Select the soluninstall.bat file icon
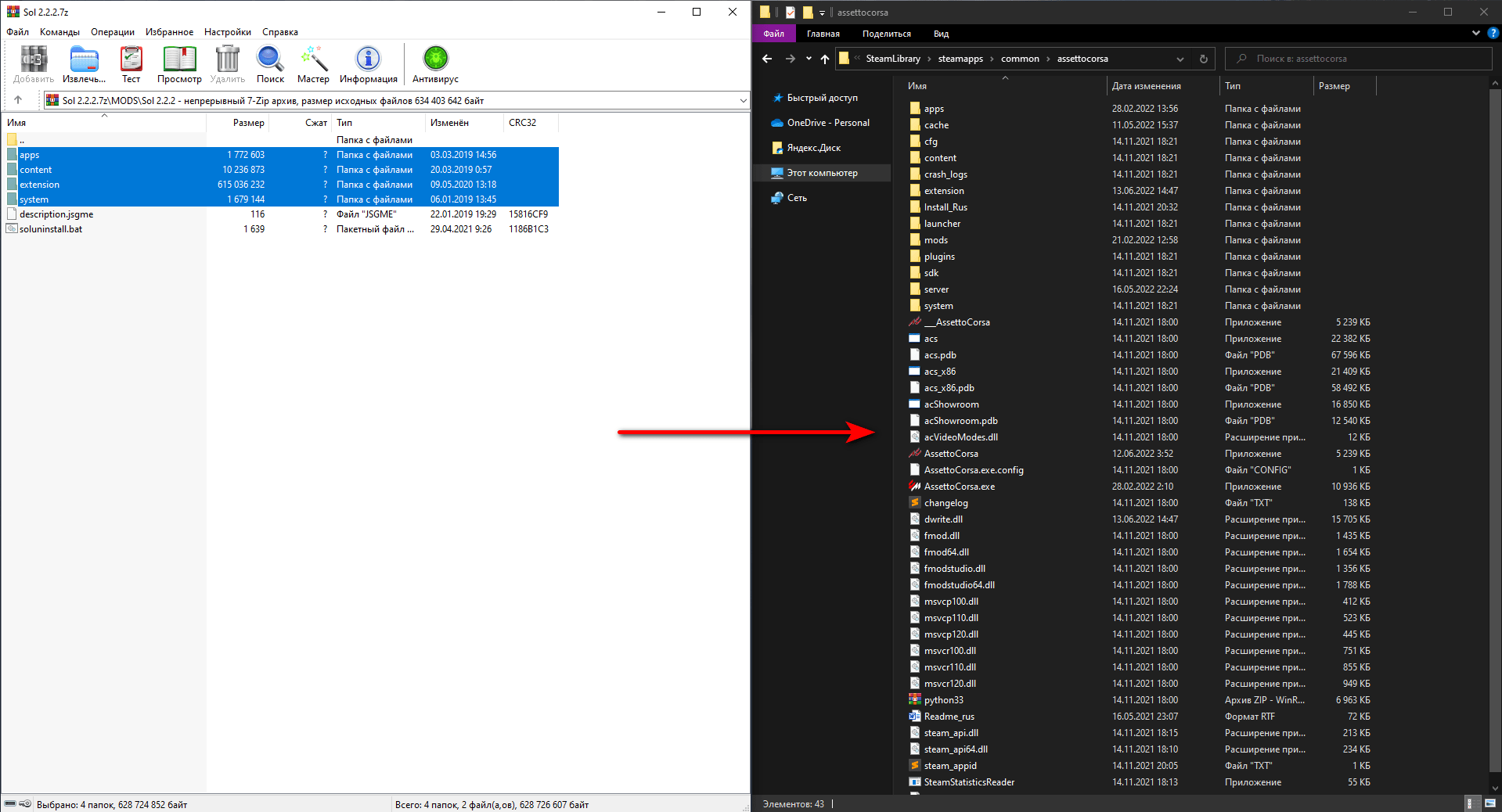This screenshot has width=1502, height=812. [x=12, y=228]
